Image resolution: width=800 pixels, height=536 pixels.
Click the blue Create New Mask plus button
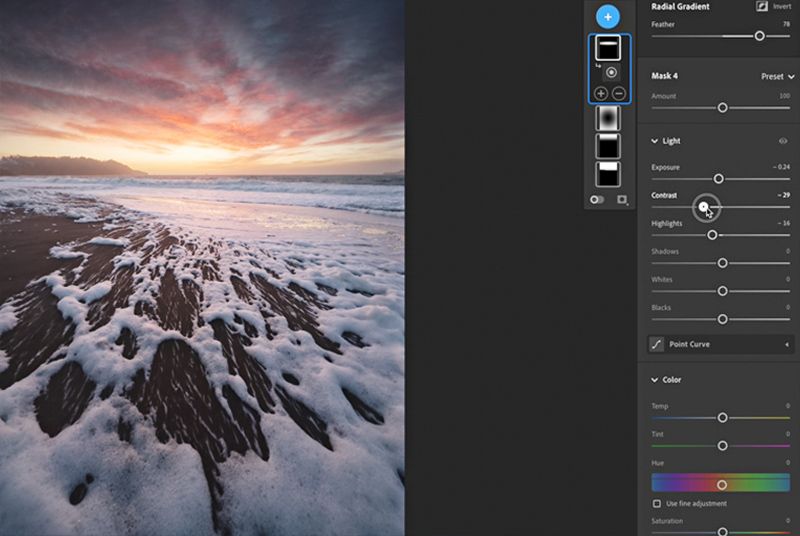607,17
